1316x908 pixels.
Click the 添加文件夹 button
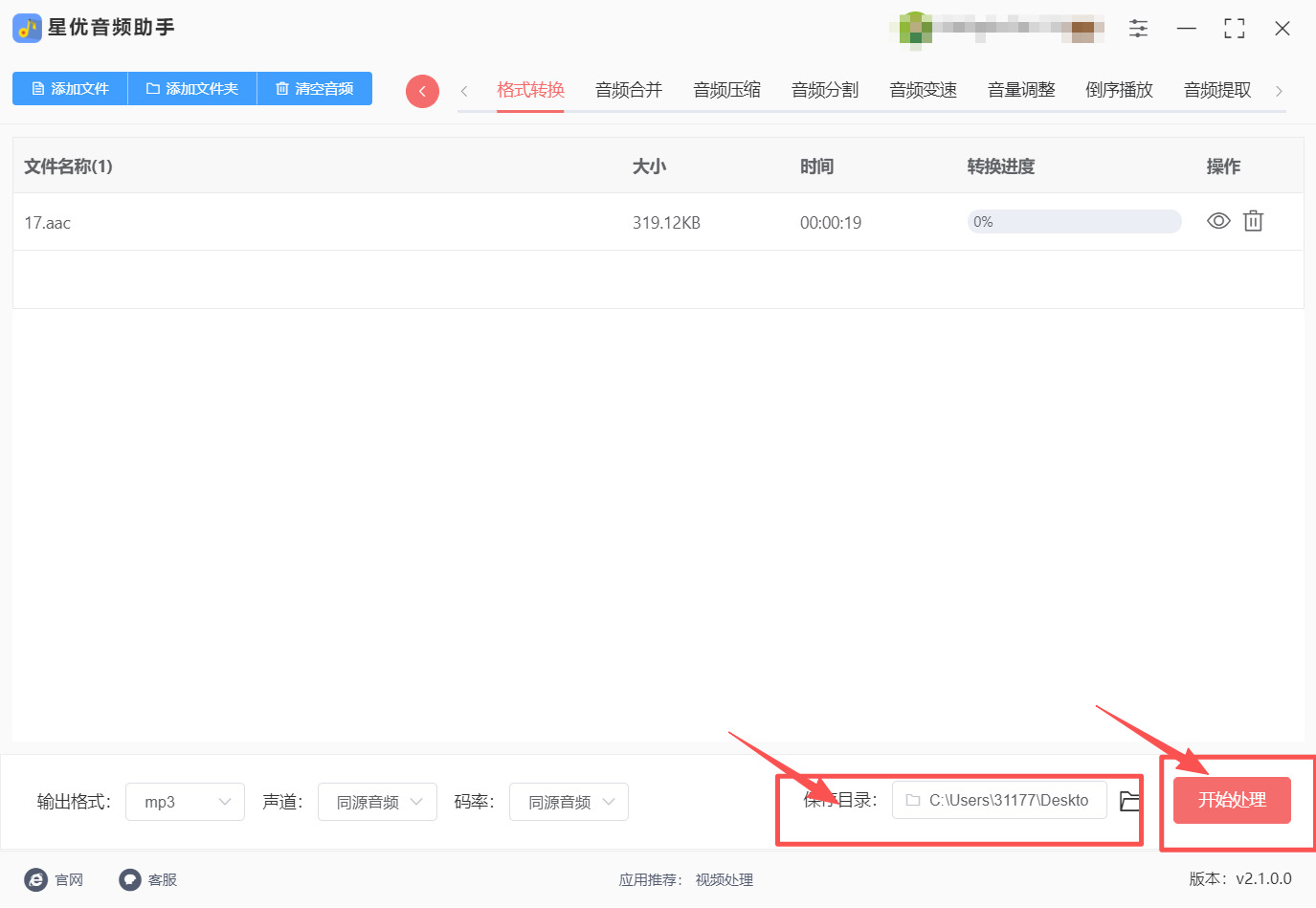[192, 89]
